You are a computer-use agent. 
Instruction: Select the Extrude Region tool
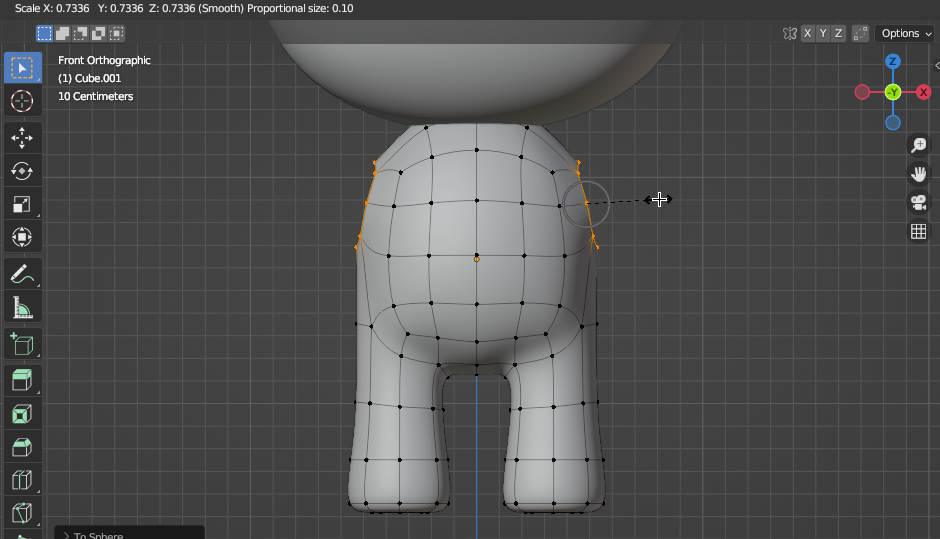coord(22,380)
